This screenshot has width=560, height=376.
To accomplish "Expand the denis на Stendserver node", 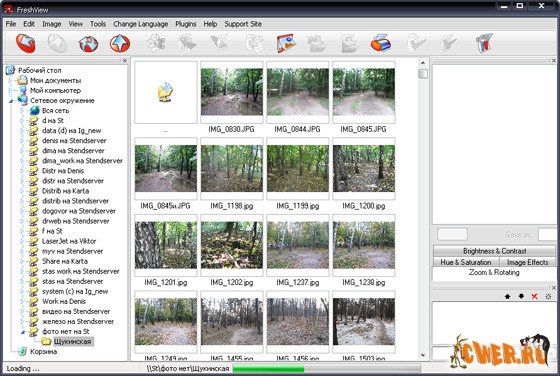I will [22, 141].
